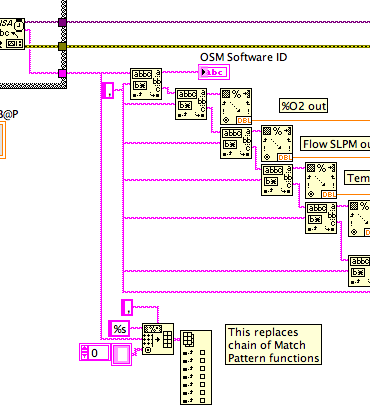370x412 pixels.
Task: Click the Tem label
Action: click(357, 178)
